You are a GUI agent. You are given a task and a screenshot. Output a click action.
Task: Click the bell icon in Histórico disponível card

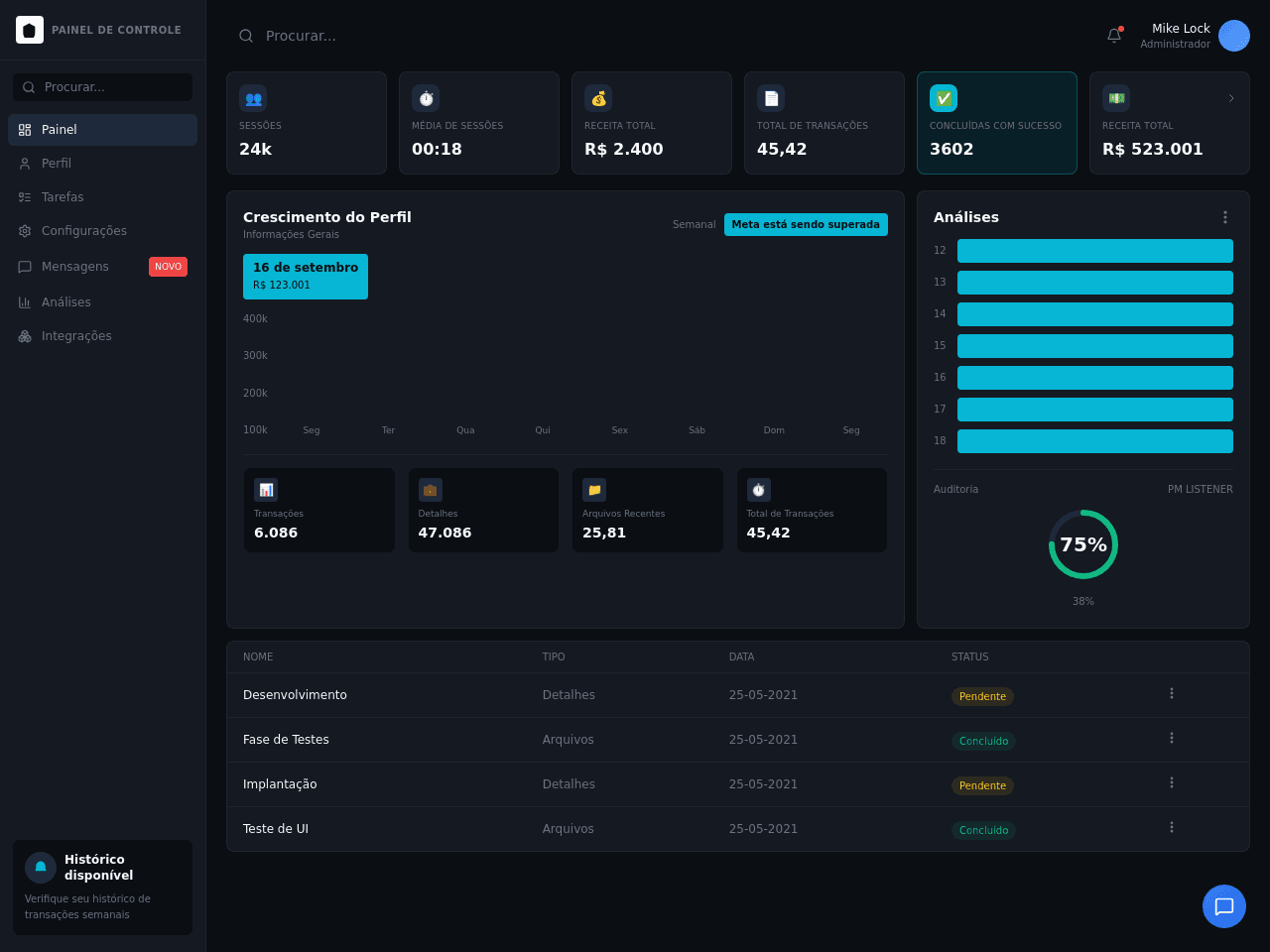(x=41, y=868)
